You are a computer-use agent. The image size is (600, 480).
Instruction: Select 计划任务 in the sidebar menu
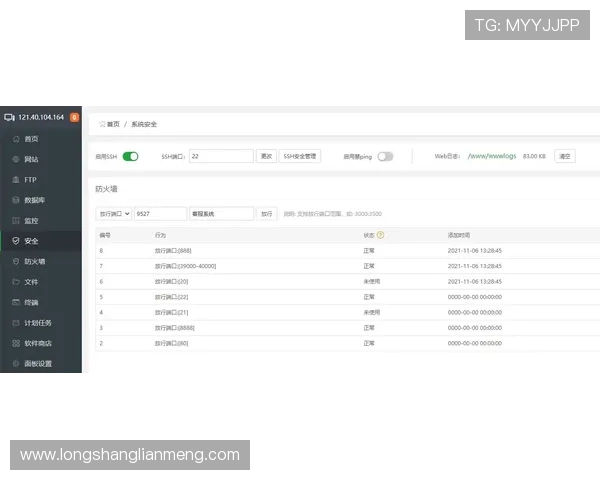tap(38, 323)
